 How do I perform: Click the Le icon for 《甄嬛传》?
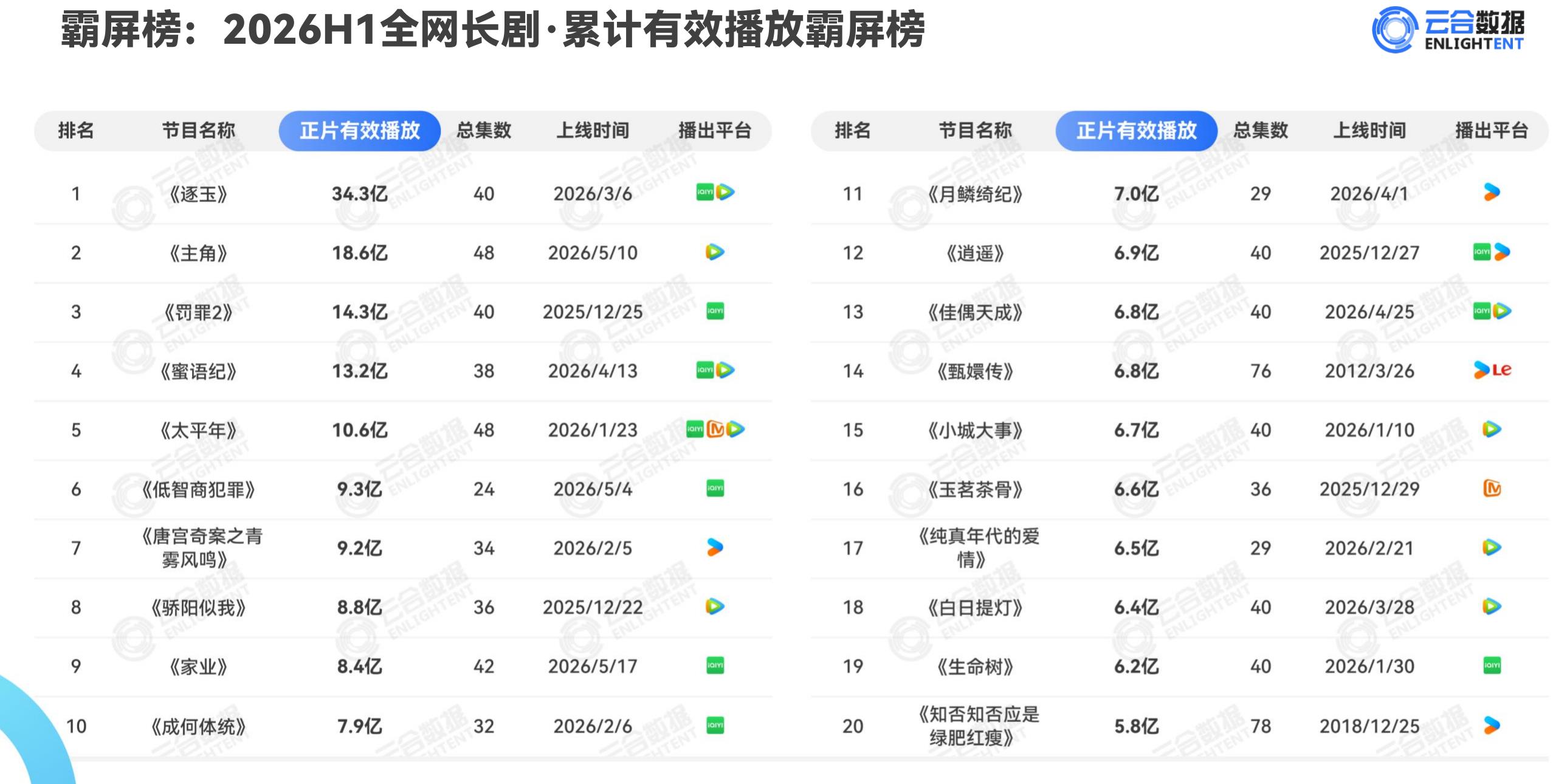pyautogui.click(x=1502, y=370)
